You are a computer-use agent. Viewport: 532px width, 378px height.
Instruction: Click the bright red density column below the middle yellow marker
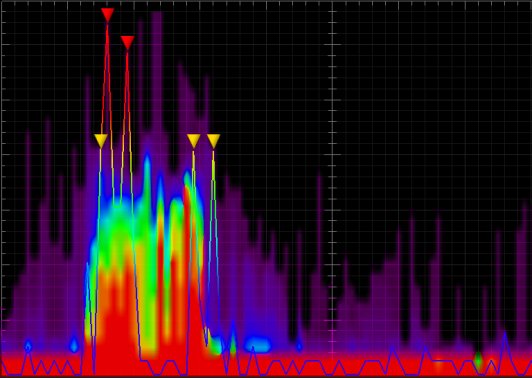point(189,271)
